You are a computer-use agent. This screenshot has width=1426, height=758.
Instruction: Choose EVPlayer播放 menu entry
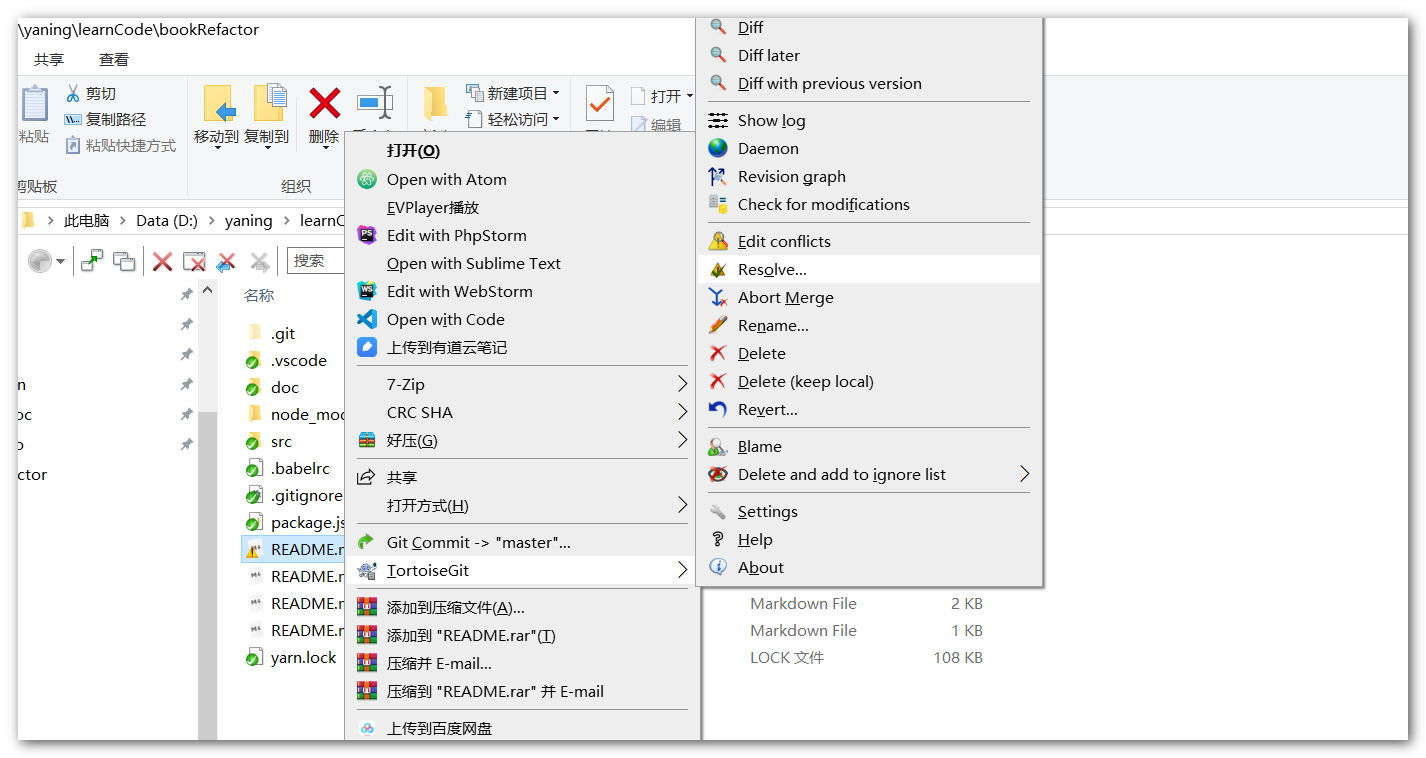click(x=523, y=207)
